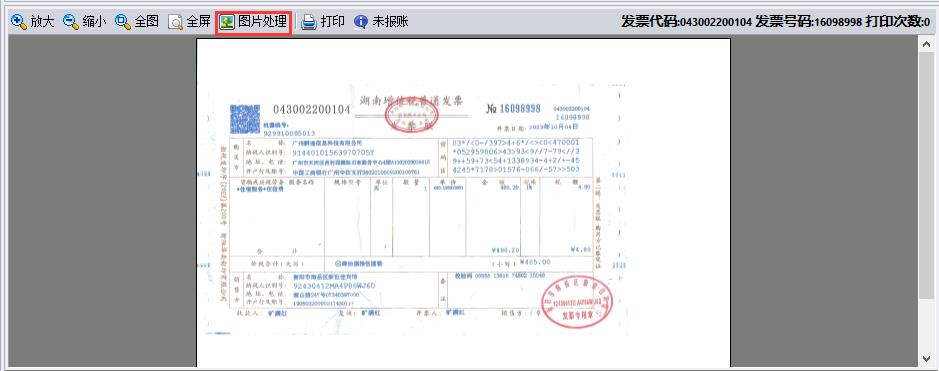
Task: Click the 全图 fit-image magnifier icon
Action: click(x=123, y=22)
